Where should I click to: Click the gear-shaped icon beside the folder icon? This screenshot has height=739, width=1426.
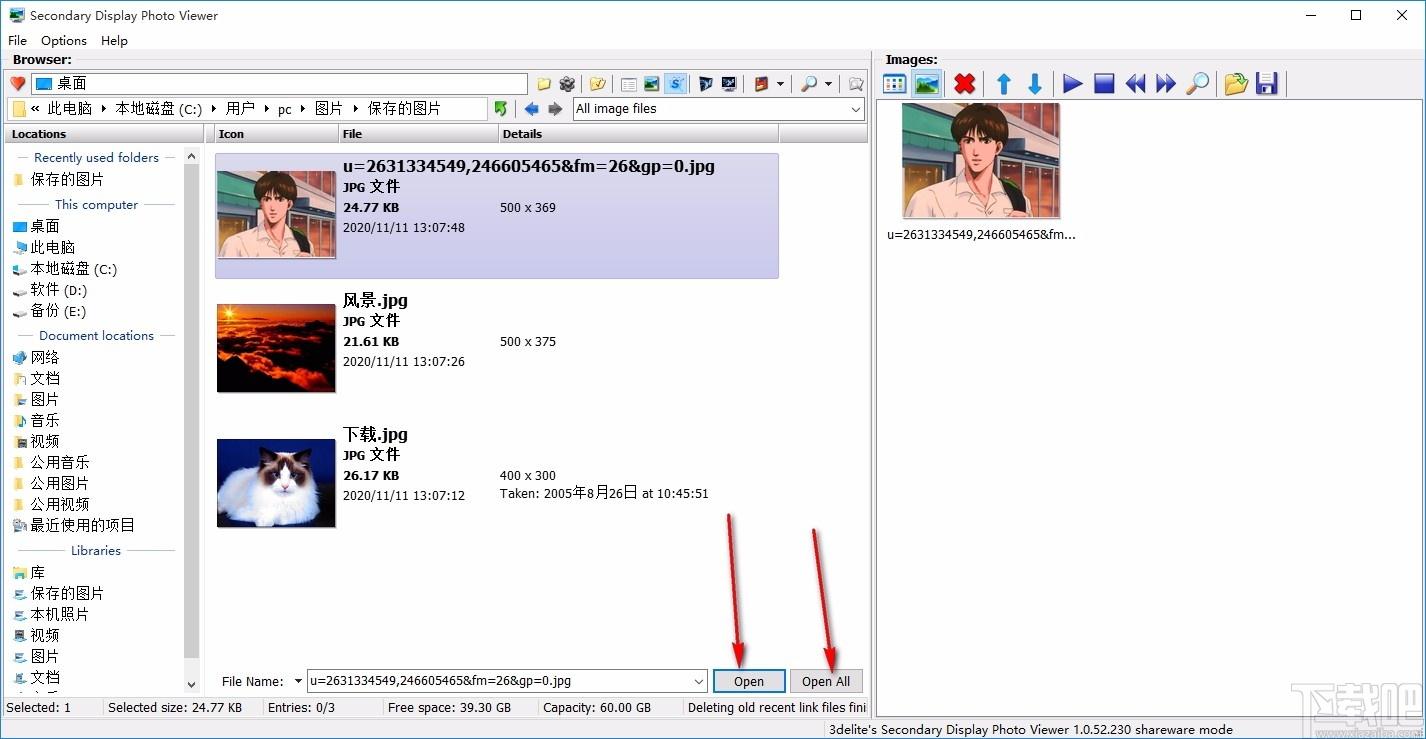tap(567, 84)
